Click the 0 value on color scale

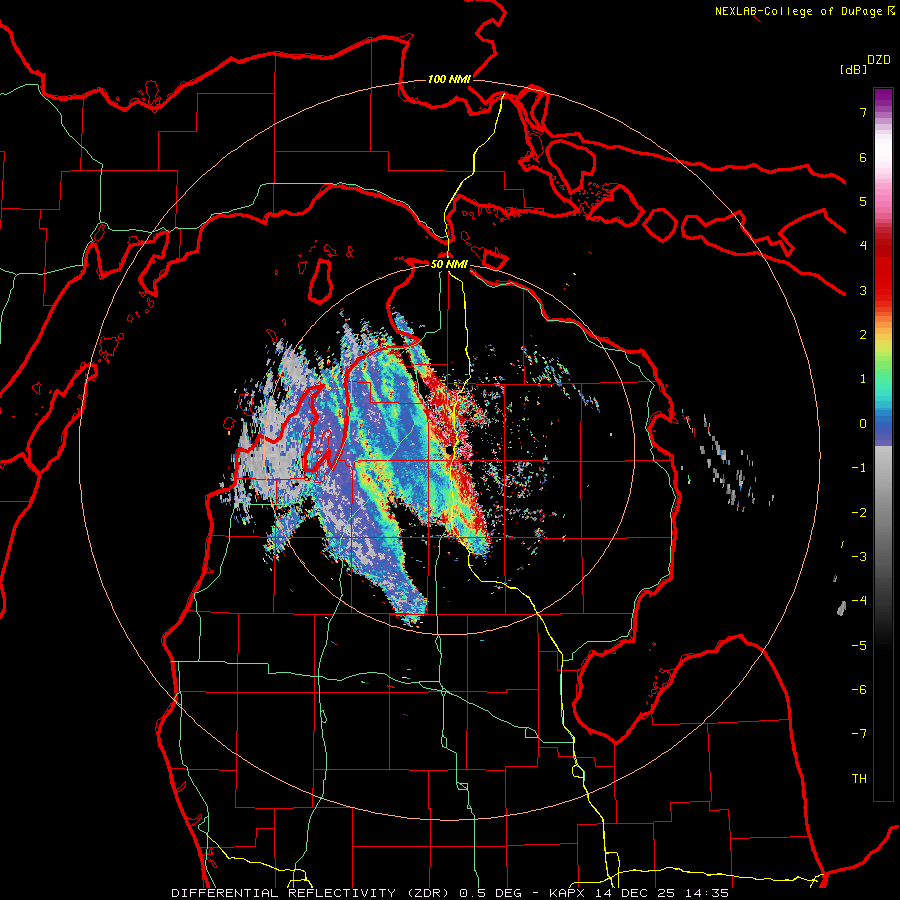click(863, 424)
